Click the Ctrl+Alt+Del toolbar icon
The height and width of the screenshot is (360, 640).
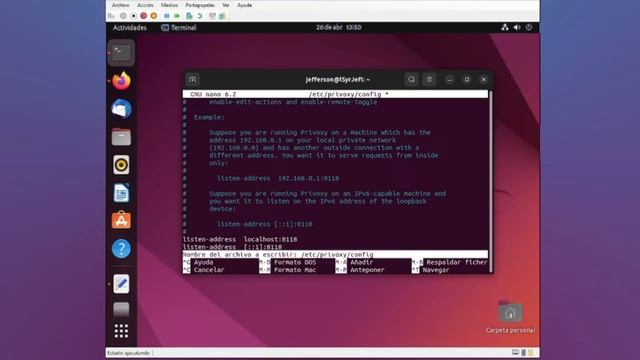(111, 16)
